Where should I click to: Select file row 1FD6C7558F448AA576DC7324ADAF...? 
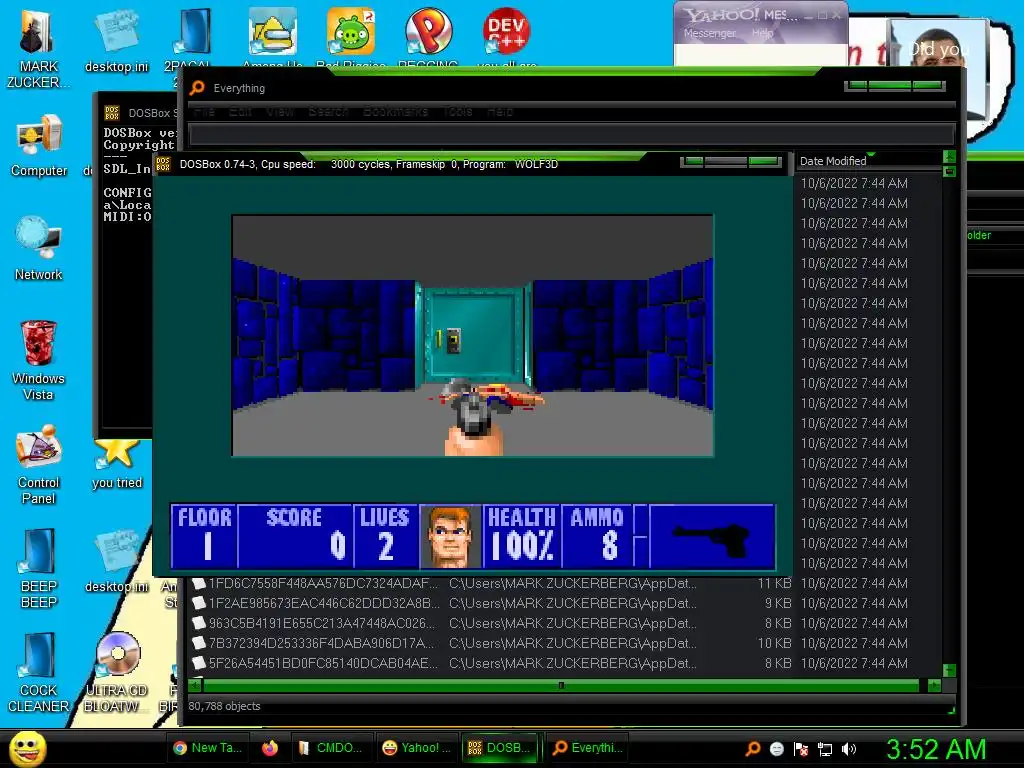[x=566, y=583]
